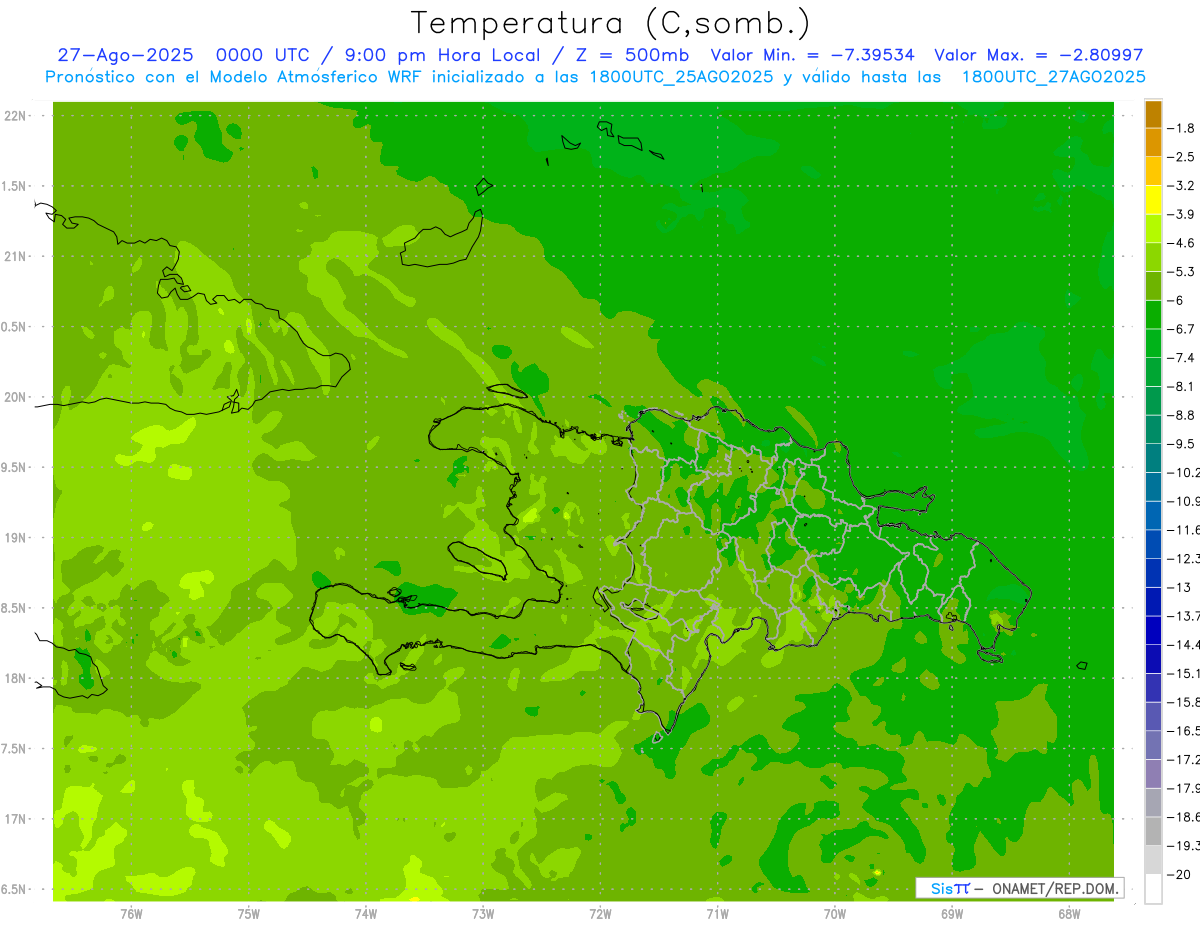Click the '69W' longitude label
This screenshot has width=1200, height=927.
[952, 913]
